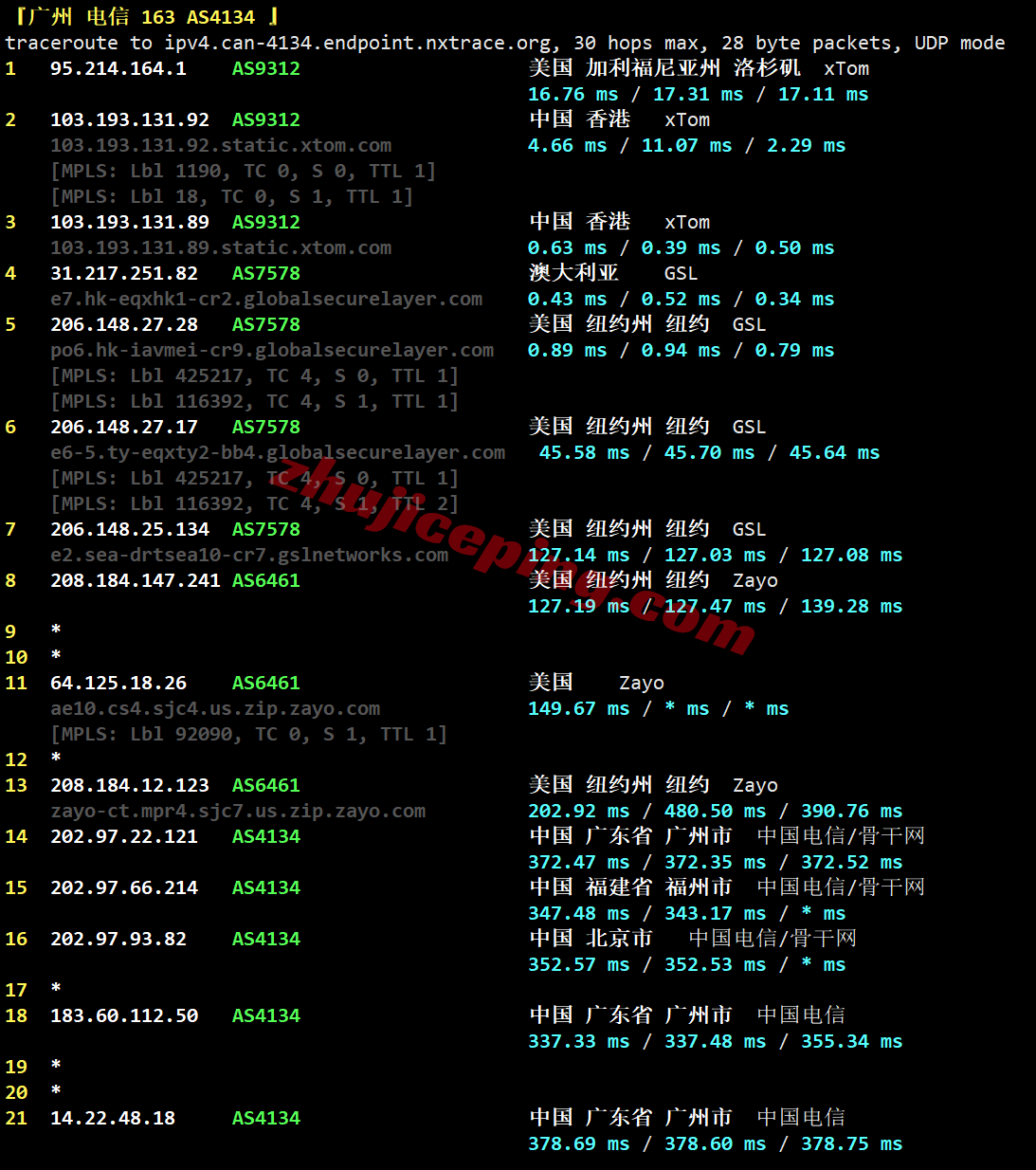Click IP 202.97.22.121 at hop 14
Image resolution: width=1036 pixels, height=1170 pixels.
(x=124, y=836)
